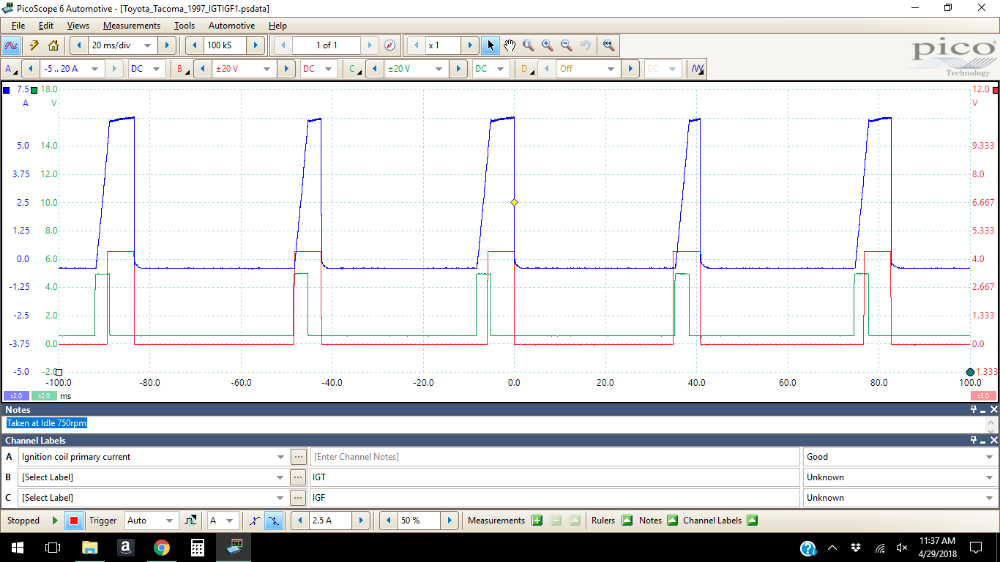This screenshot has width=1000, height=562.
Task: Select the zoom-out magnifier tool
Action: [566, 45]
